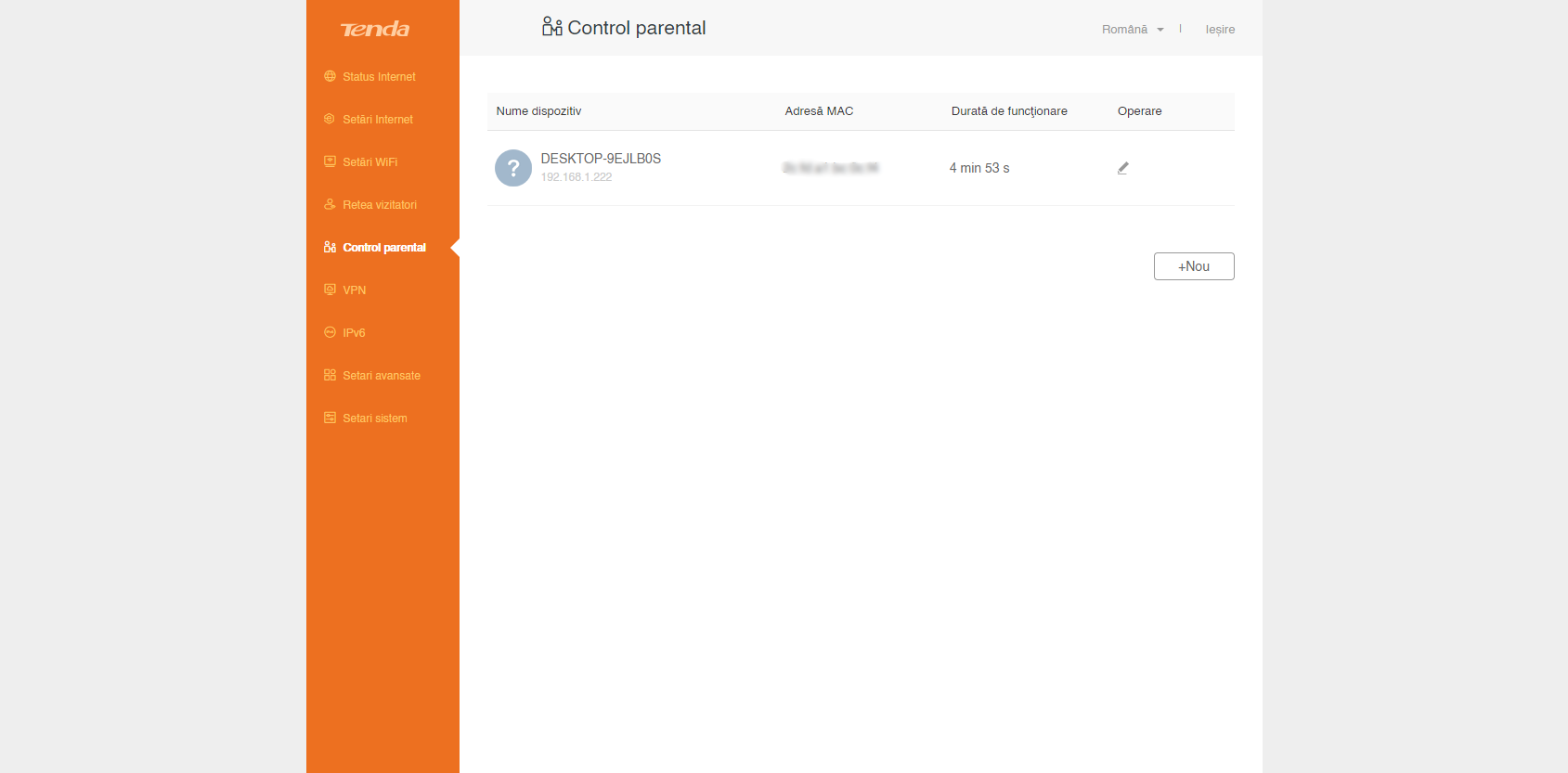Image resolution: width=1568 pixels, height=773 pixels.
Task: Click the Control parental page title icon
Action: tap(552, 27)
